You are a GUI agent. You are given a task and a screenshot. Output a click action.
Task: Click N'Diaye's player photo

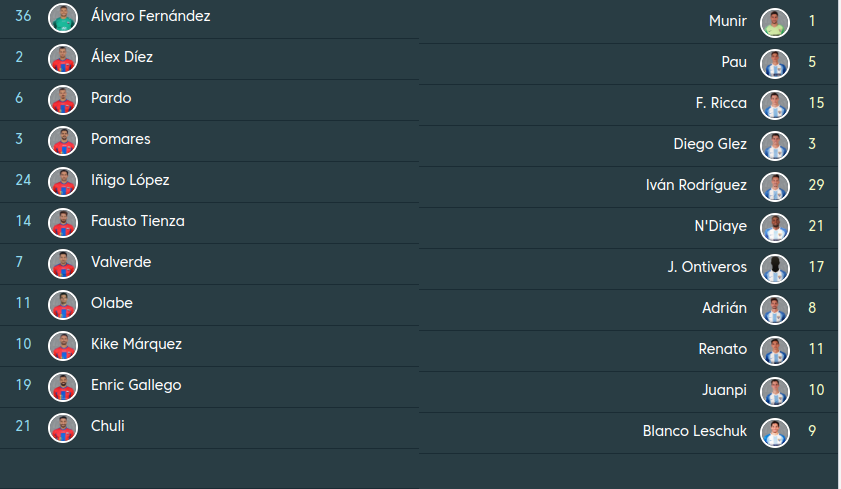[774, 227]
